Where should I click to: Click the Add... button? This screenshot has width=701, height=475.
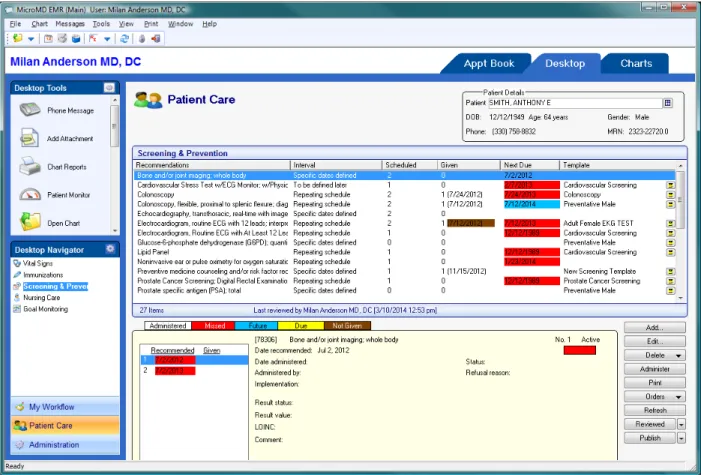(655, 327)
